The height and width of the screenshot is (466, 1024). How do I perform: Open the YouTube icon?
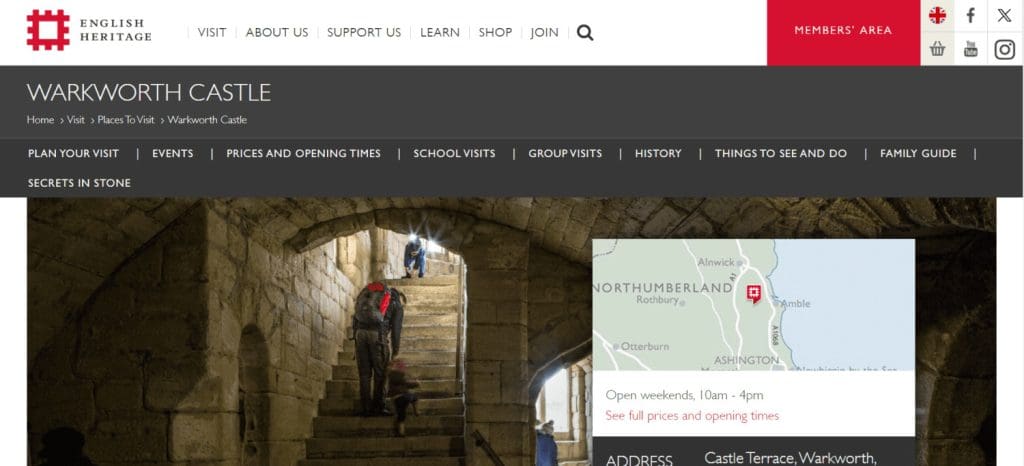(970, 49)
